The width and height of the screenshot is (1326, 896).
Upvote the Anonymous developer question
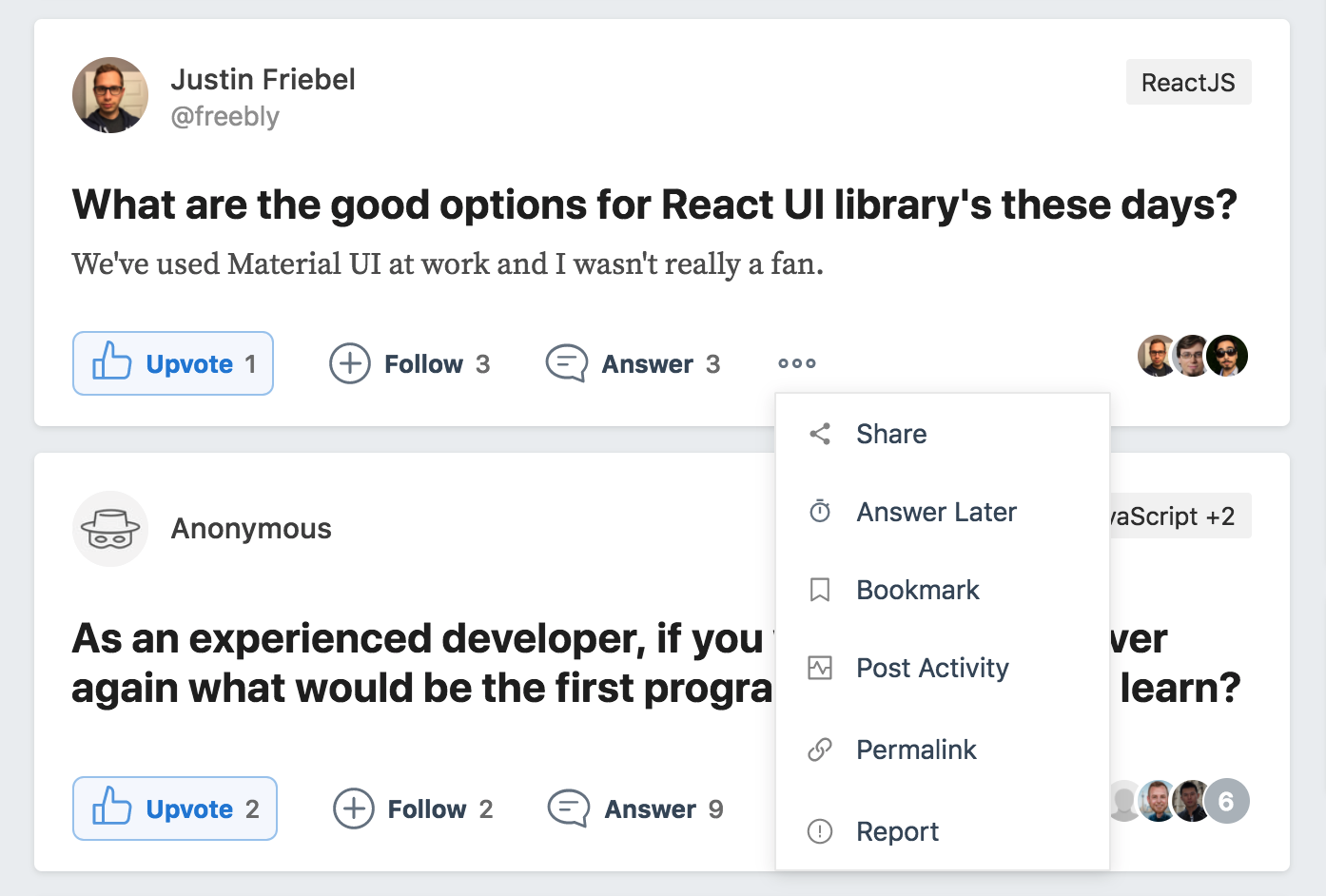point(175,808)
